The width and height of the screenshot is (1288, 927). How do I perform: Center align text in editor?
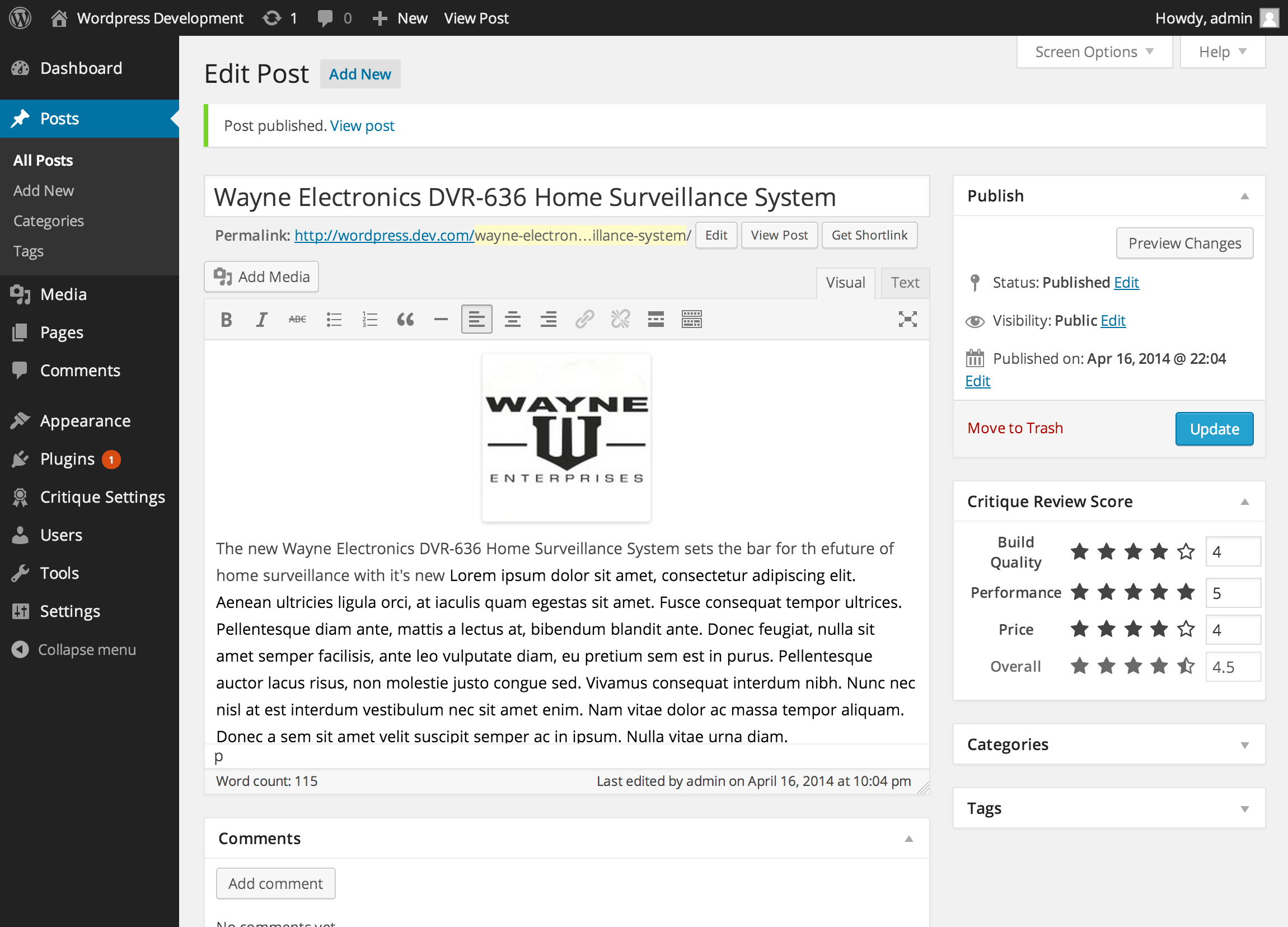point(513,320)
